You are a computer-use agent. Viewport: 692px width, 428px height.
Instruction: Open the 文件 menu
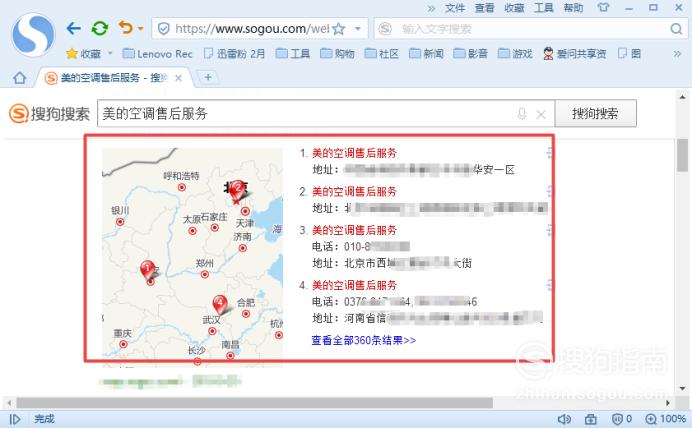pyautogui.click(x=455, y=8)
